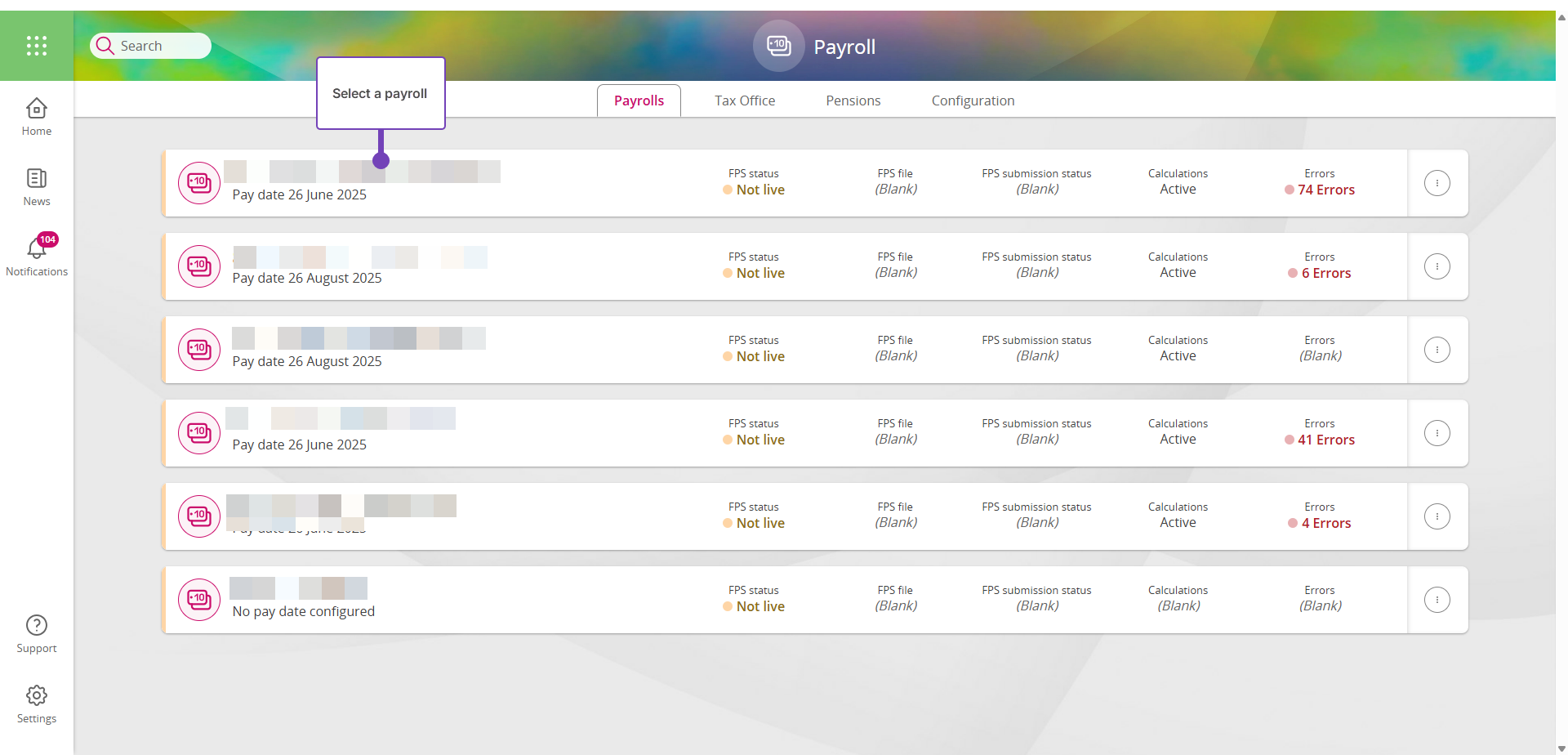Open the News sidebar icon
1568x755 pixels.
(37, 187)
